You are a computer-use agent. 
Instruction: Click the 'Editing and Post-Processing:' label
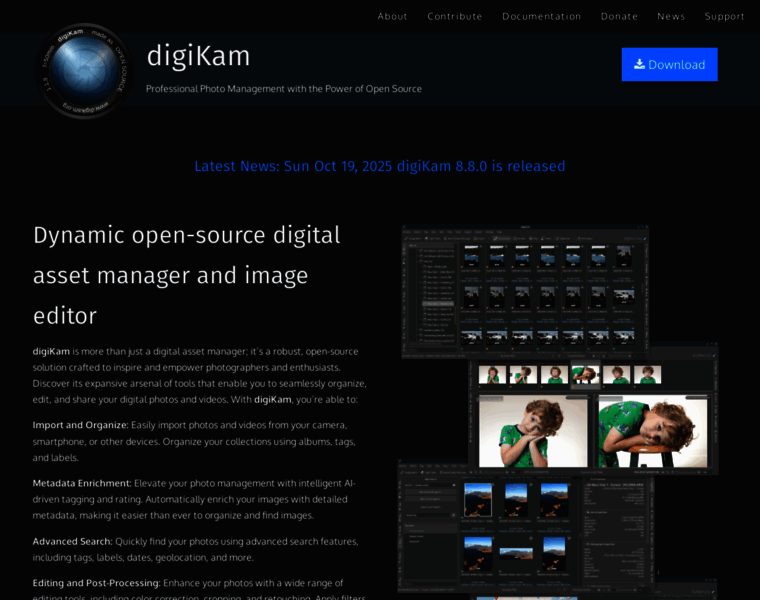[x=96, y=583]
